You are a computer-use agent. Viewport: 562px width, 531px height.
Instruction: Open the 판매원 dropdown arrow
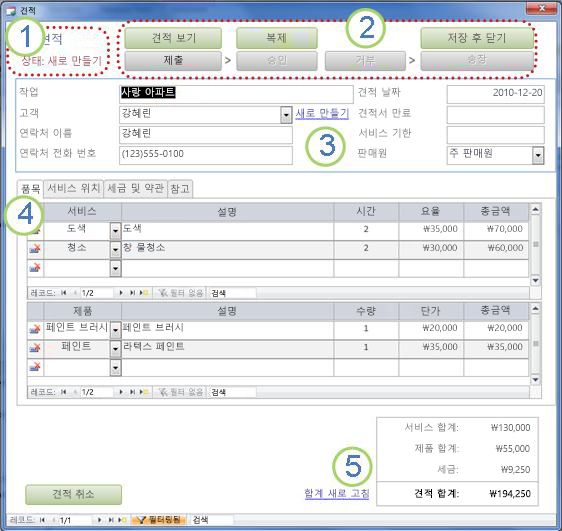pos(538,156)
